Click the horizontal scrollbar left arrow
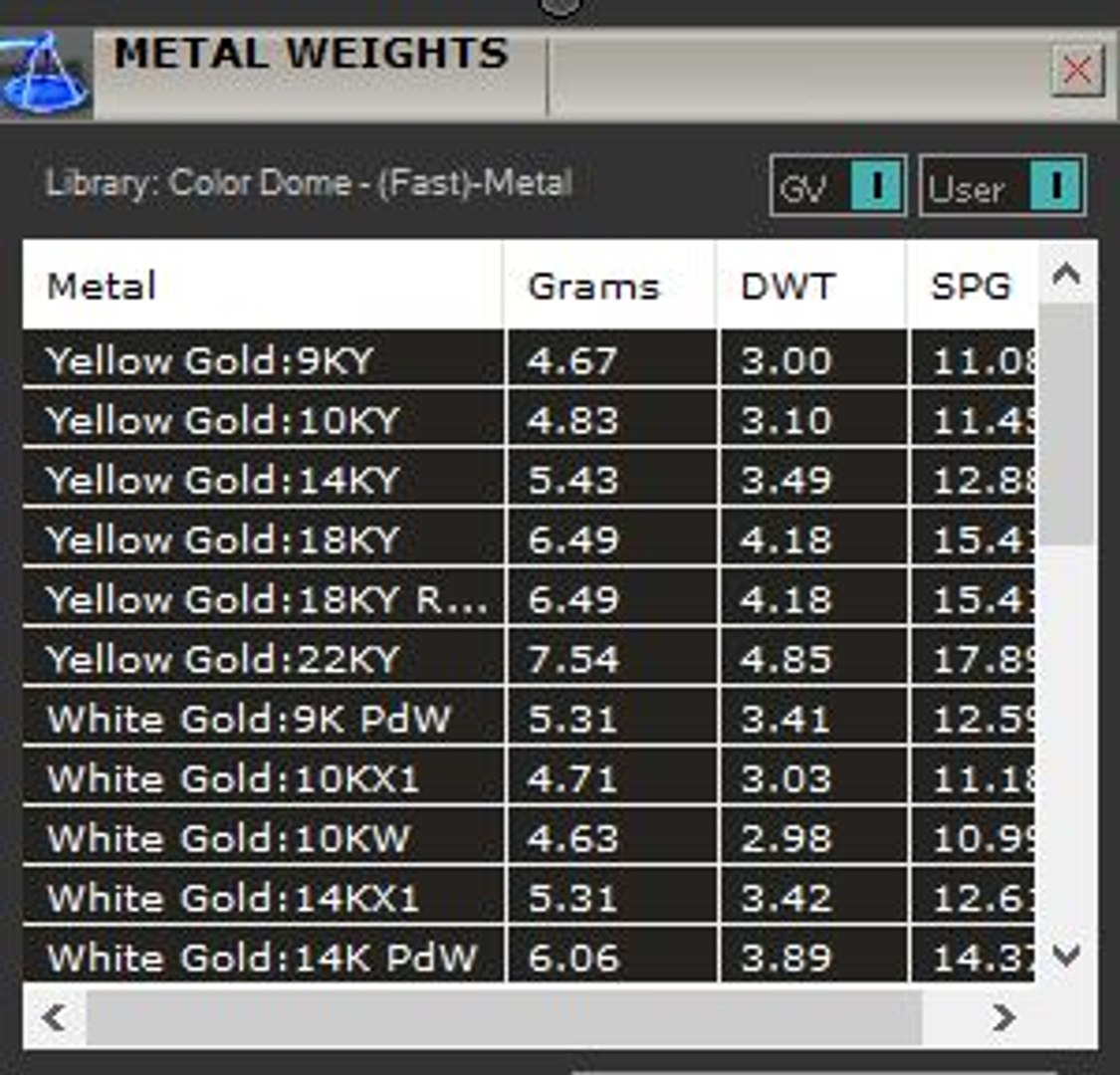This screenshot has width=1120, height=1075. coord(55,1016)
